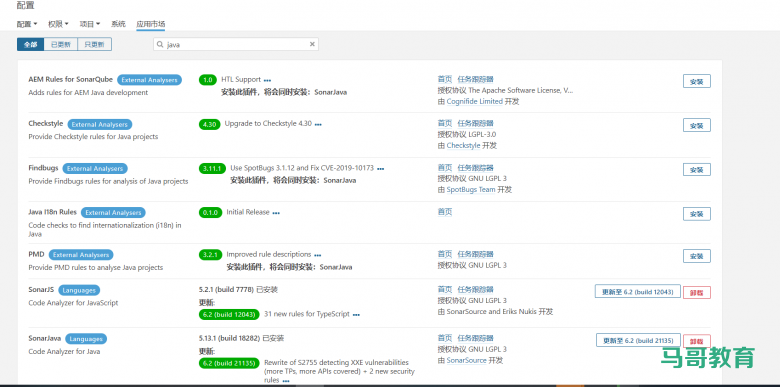The width and height of the screenshot is (780, 387).
Task: Go to the 系统 menu item
Action: click(x=118, y=24)
